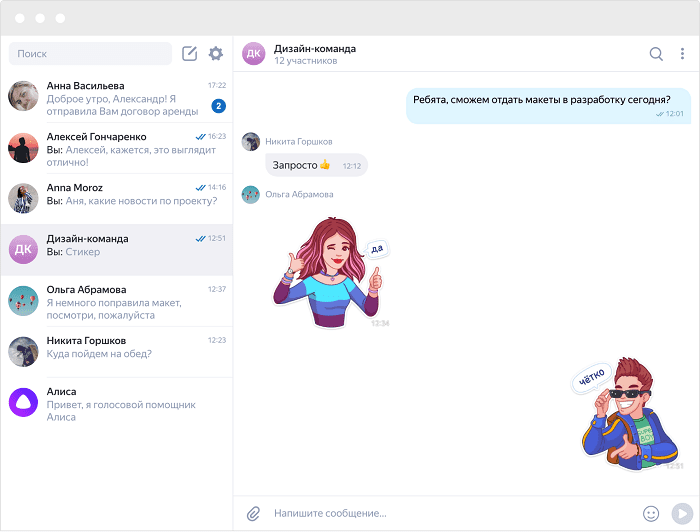
Task: Open Никита Горшков conversation in sidebar
Action: (x=117, y=352)
